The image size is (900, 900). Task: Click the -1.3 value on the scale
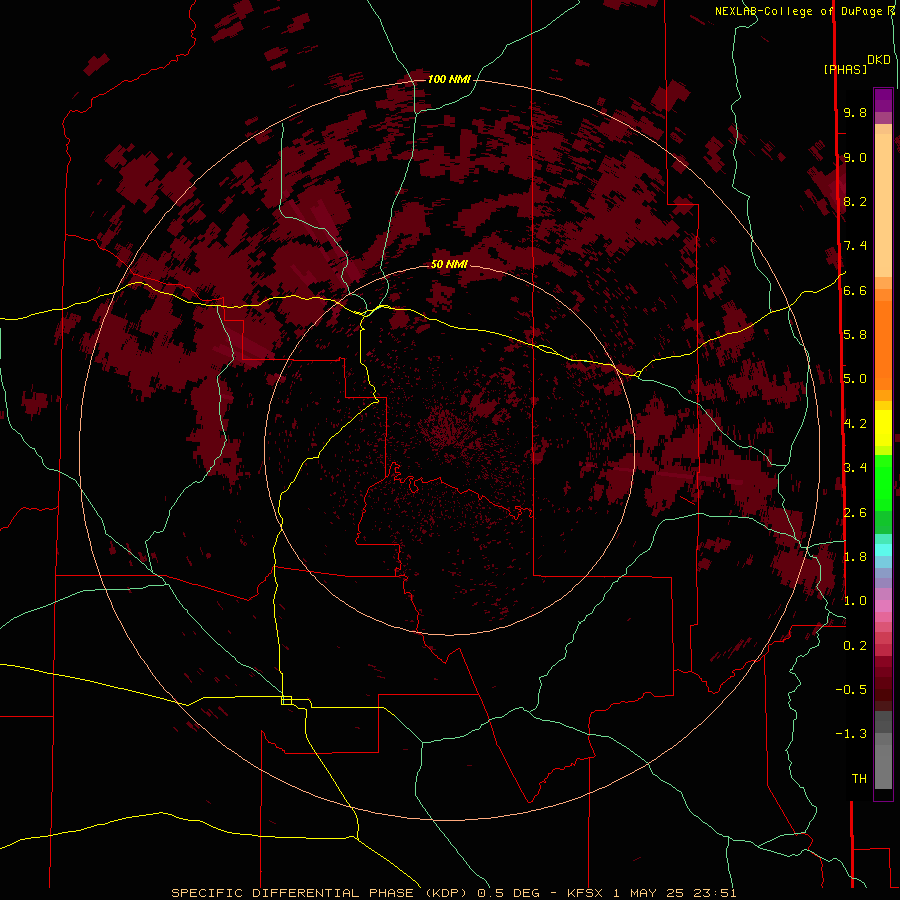851,734
